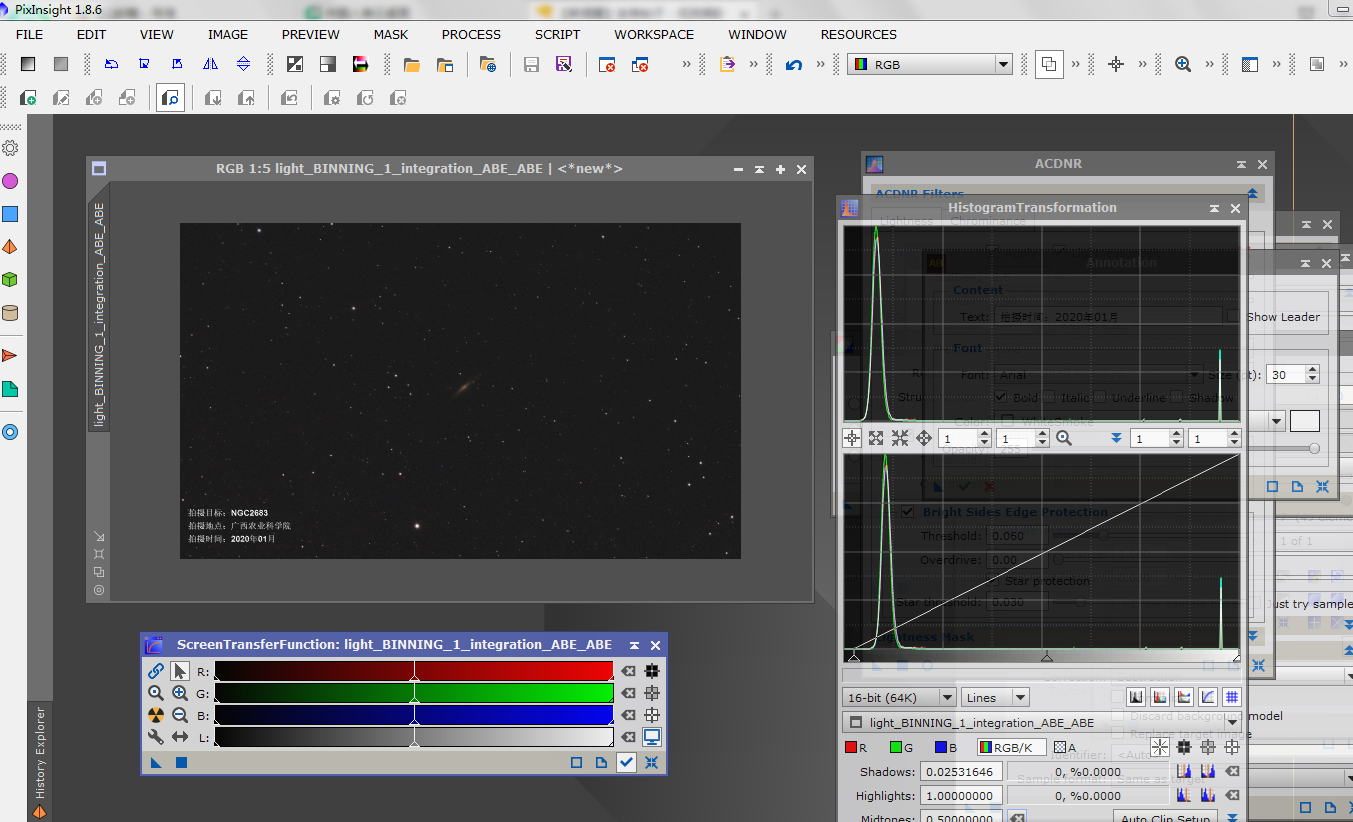Open the RGB channel dropdown in the toolbar
1353x822 pixels.
tap(930, 64)
